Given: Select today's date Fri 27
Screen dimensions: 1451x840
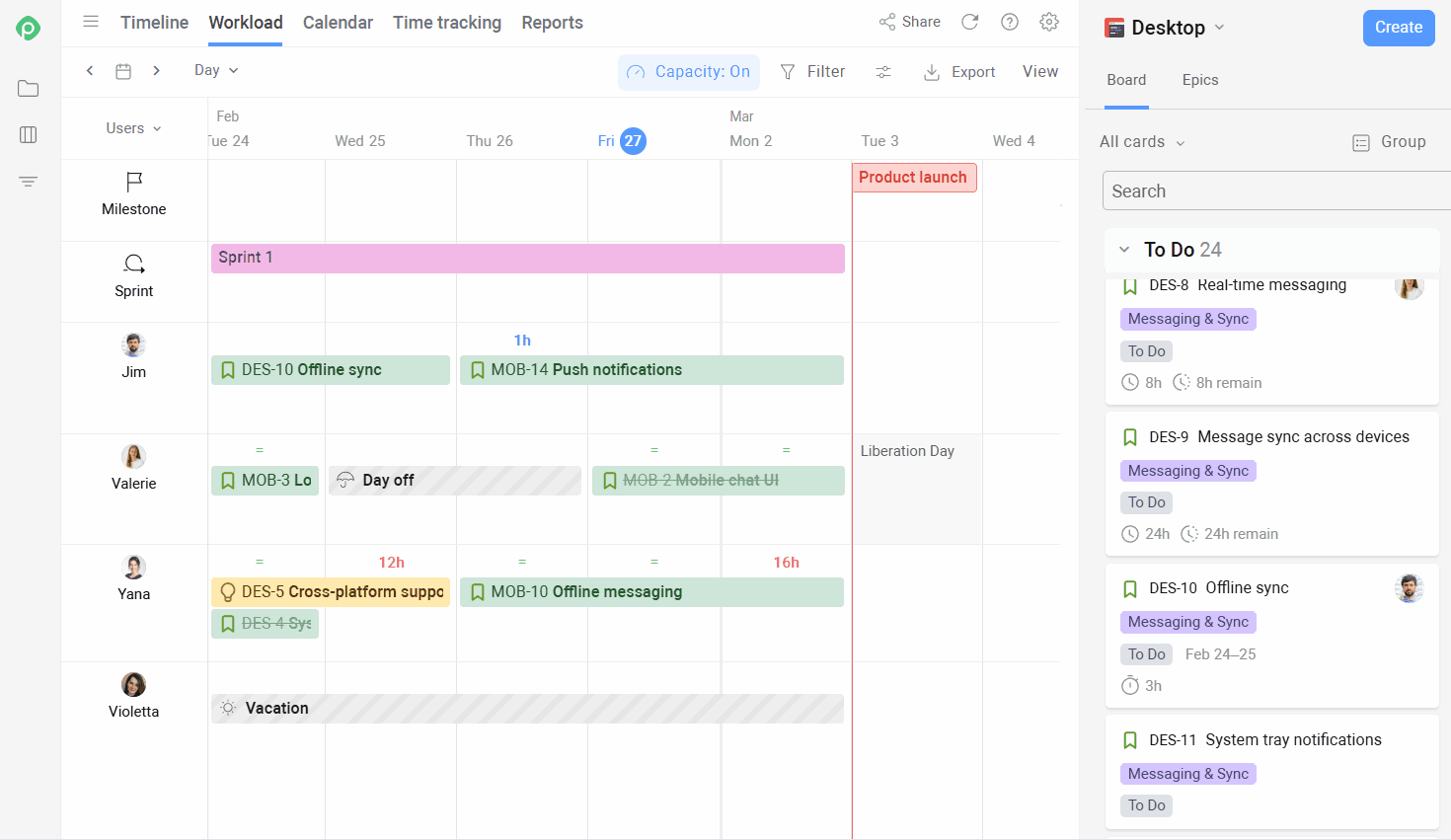Looking at the screenshot, I should coord(622,141).
